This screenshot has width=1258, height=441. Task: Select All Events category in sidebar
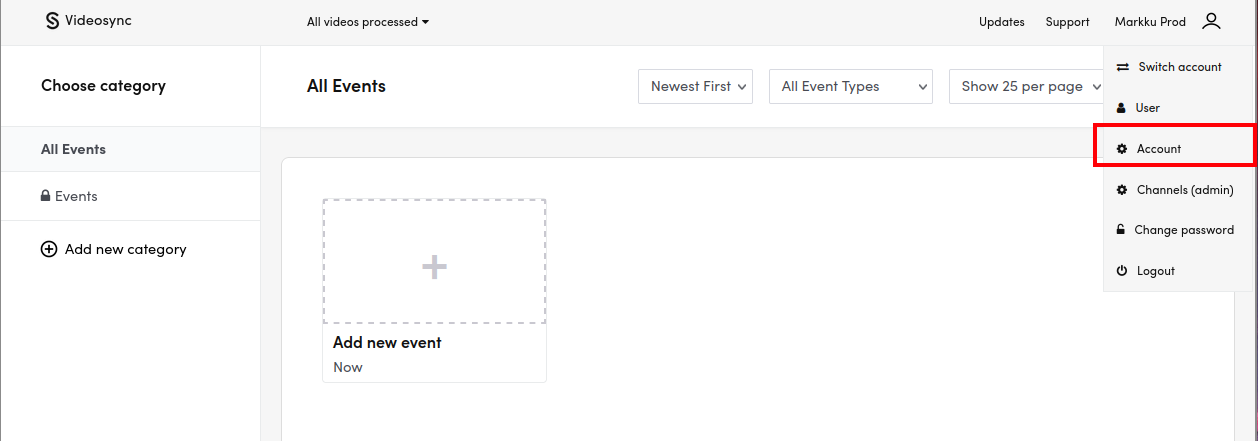pyautogui.click(x=73, y=149)
